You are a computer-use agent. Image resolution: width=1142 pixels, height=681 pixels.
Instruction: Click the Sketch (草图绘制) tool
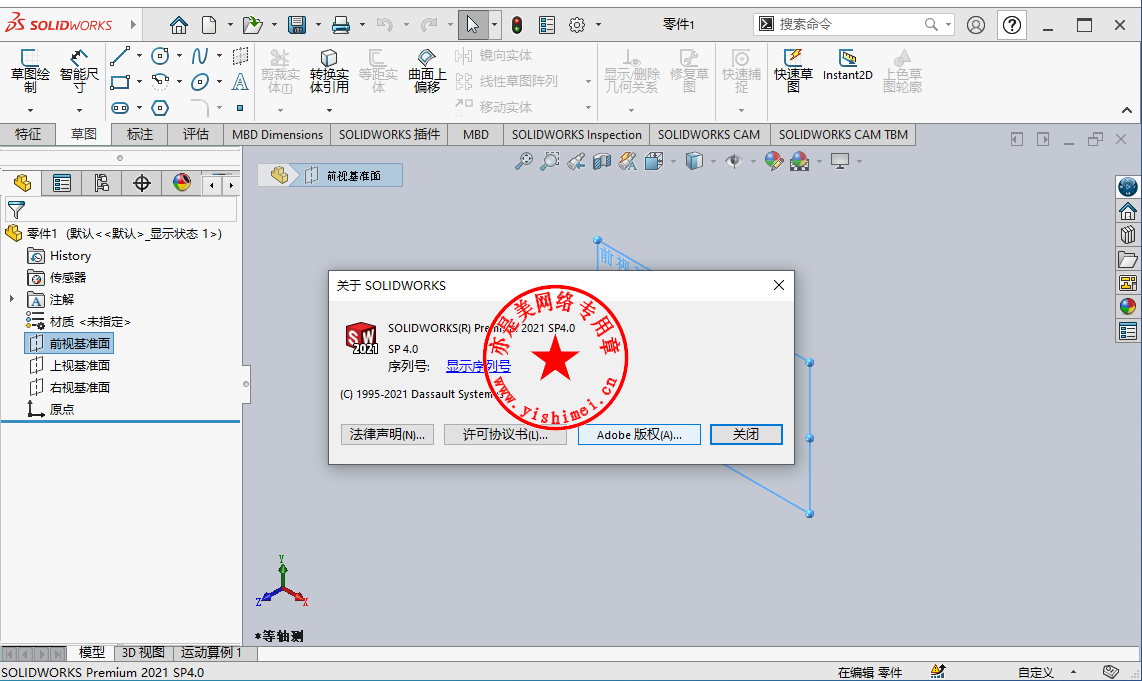30,71
